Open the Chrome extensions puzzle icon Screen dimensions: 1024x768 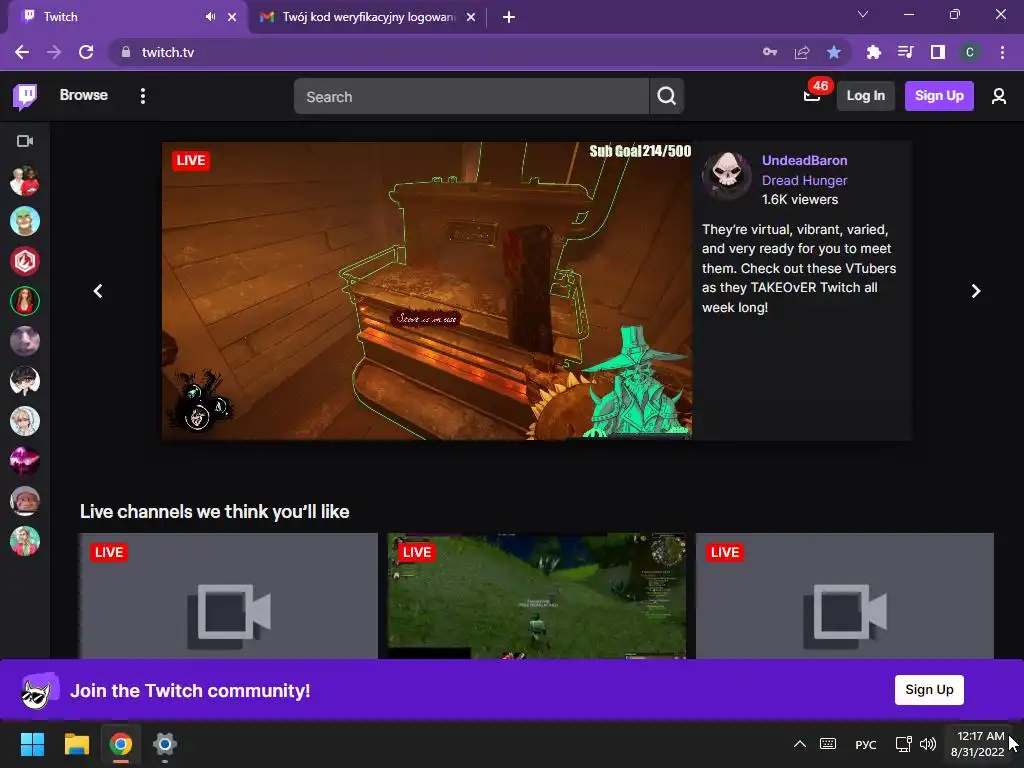(x=874, y=52)
